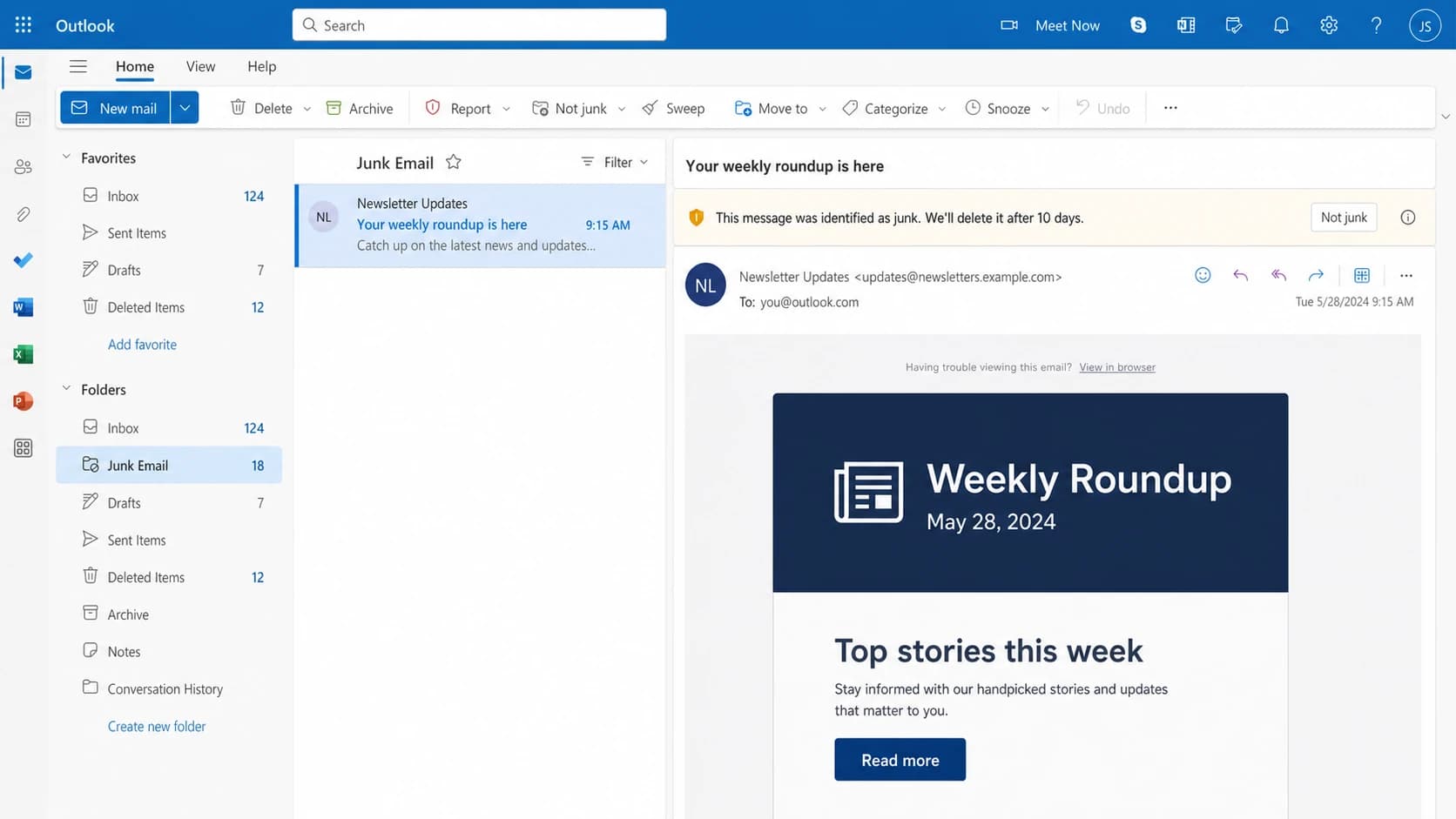Open the Conversation History folder
The height and width of the screenshot is (819, 1456).
click(169, 689)
